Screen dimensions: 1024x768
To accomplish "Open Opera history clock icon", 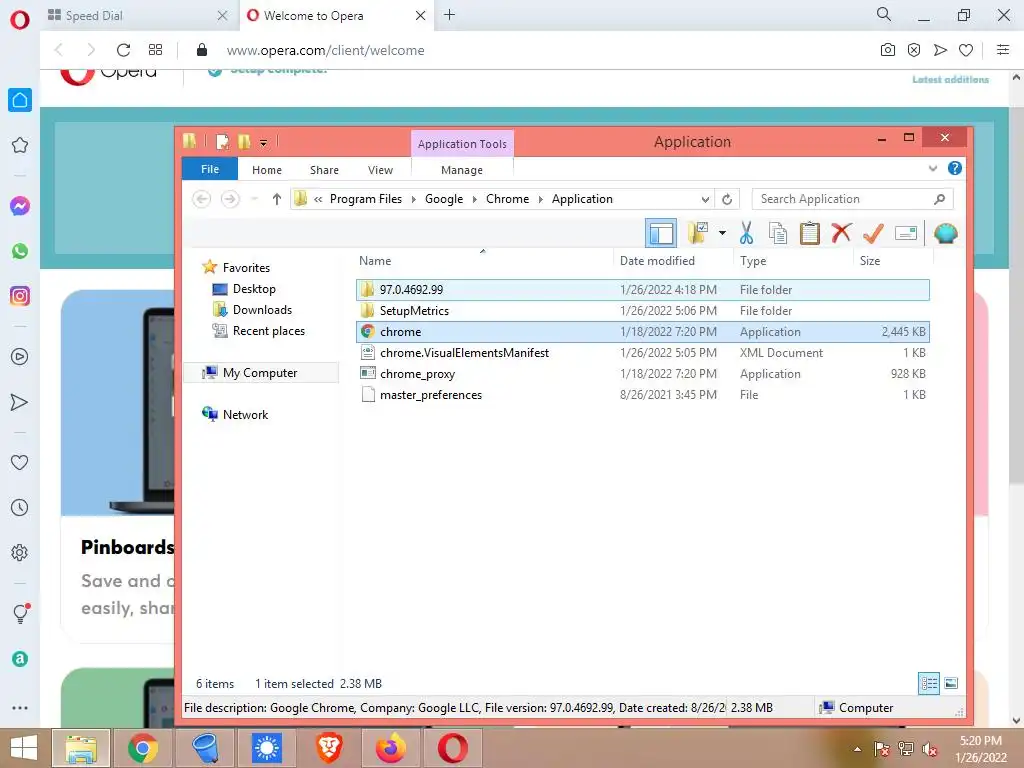I will coord(20,507).
